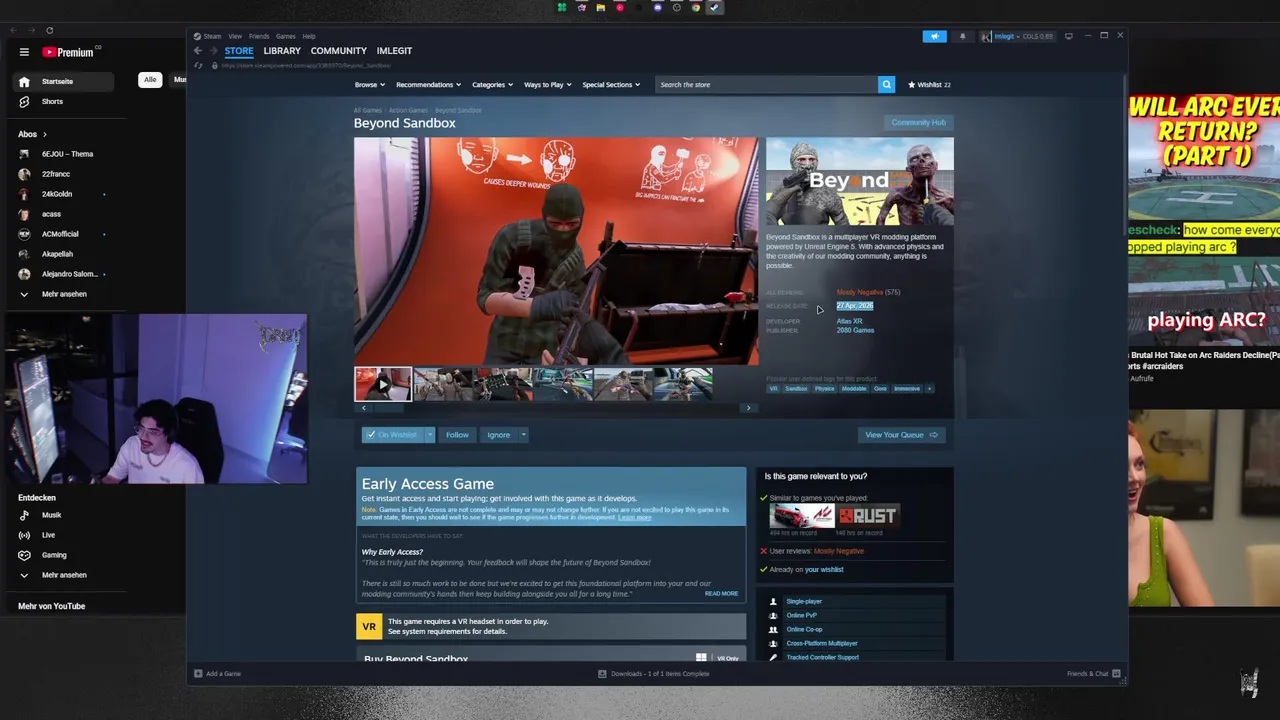
Task: Open the Friends menu
Action: click(x=260, y=36)
